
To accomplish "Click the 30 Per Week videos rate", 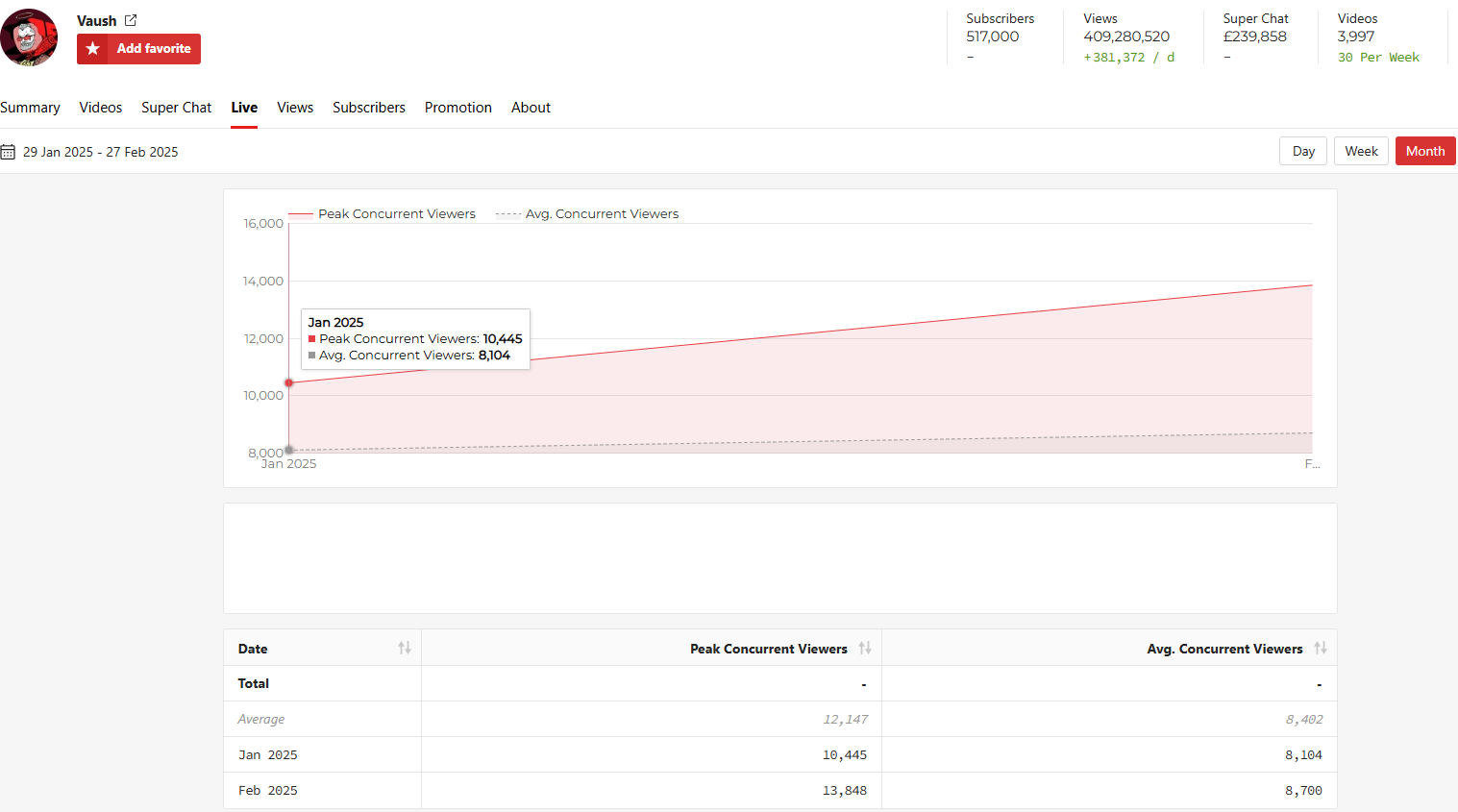I will (1378, 58).
